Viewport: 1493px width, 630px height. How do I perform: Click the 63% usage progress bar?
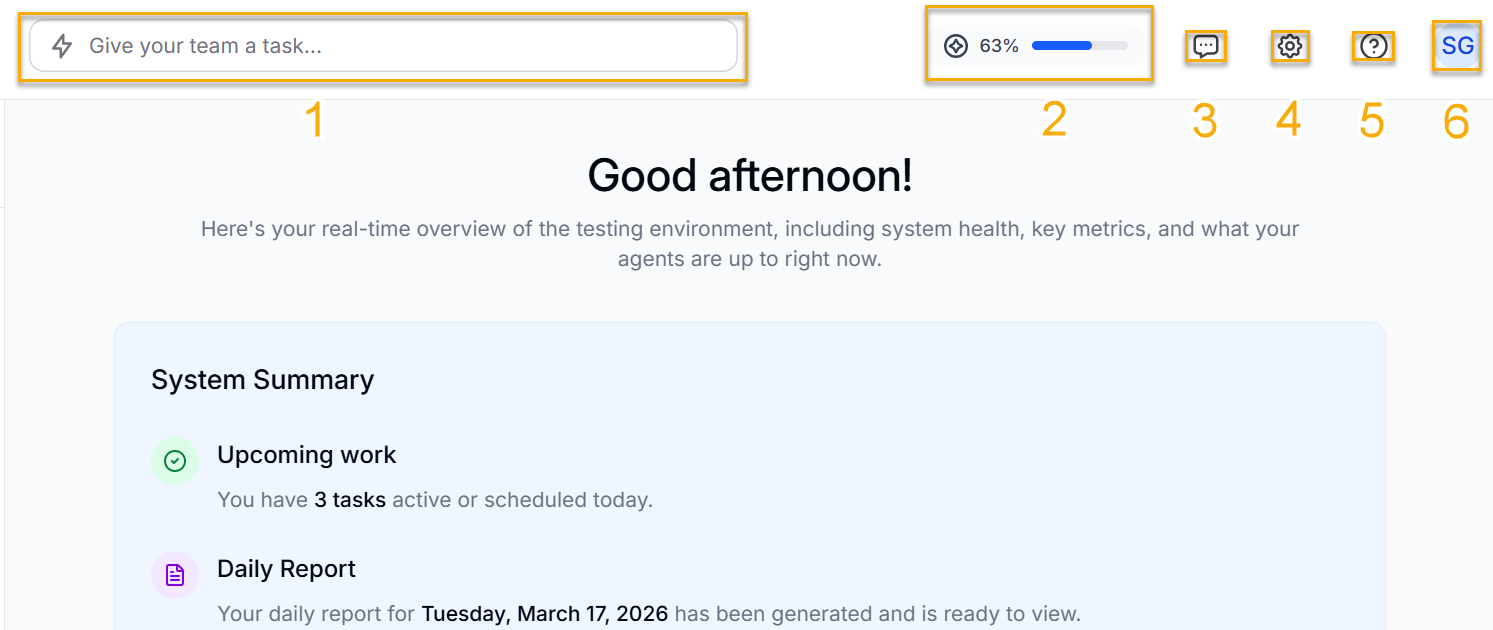click(x=1078, y=45)
